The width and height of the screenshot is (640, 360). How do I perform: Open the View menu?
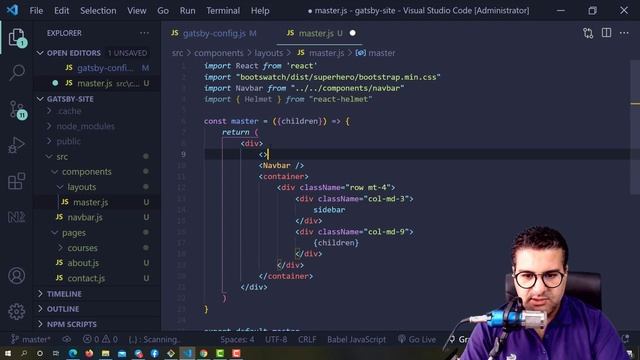tap(136, 11)
